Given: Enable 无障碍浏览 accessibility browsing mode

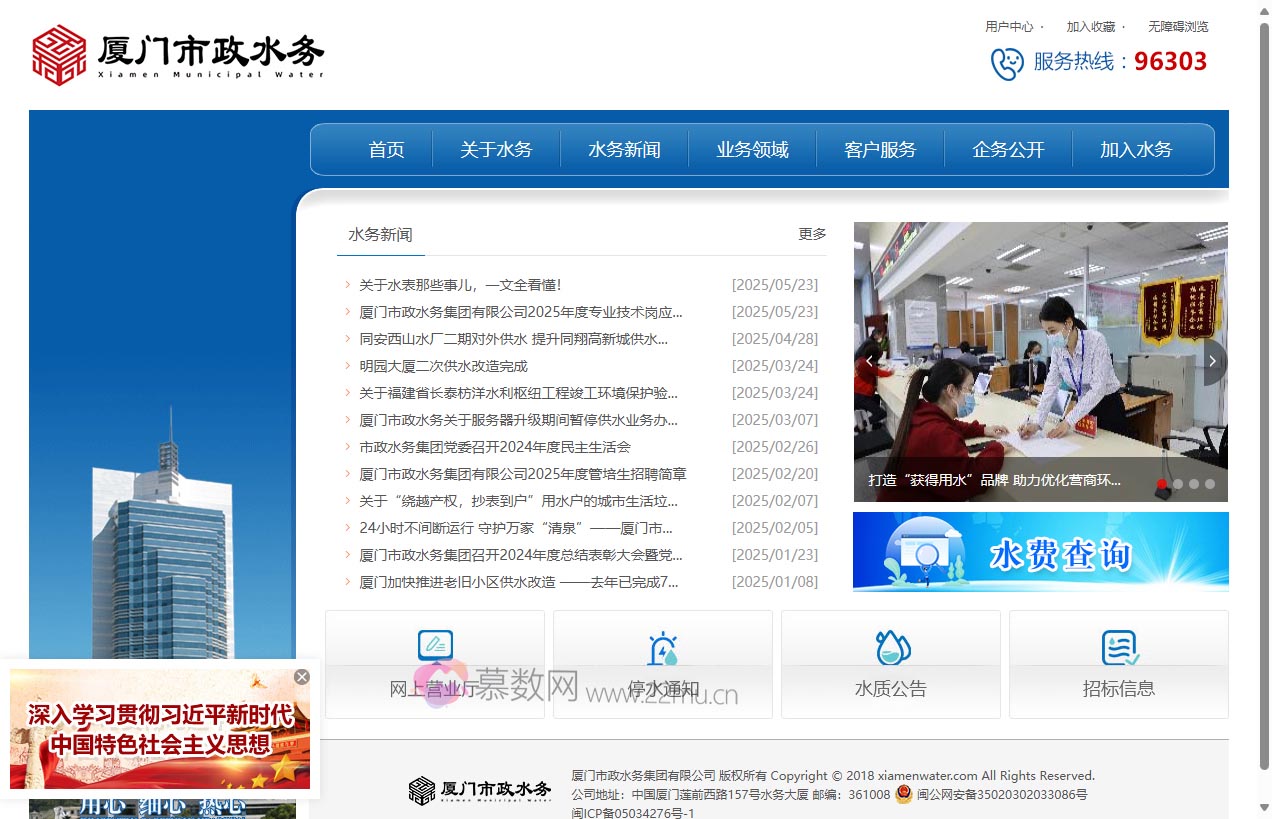Looking at the screenshot, I should pyautogui.click(x=1177, y=26).
